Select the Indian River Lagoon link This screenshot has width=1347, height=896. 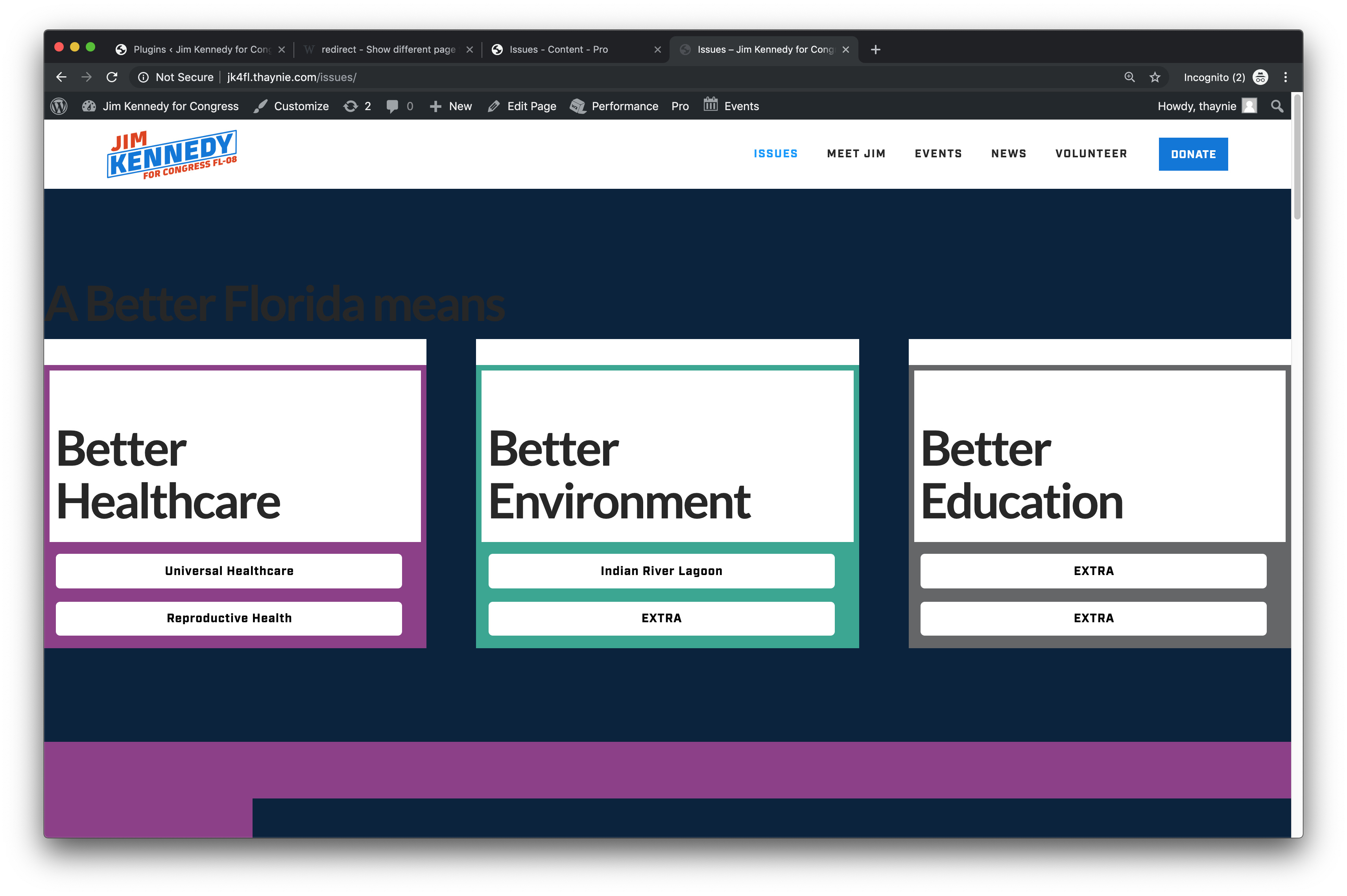tap(661, 571)
